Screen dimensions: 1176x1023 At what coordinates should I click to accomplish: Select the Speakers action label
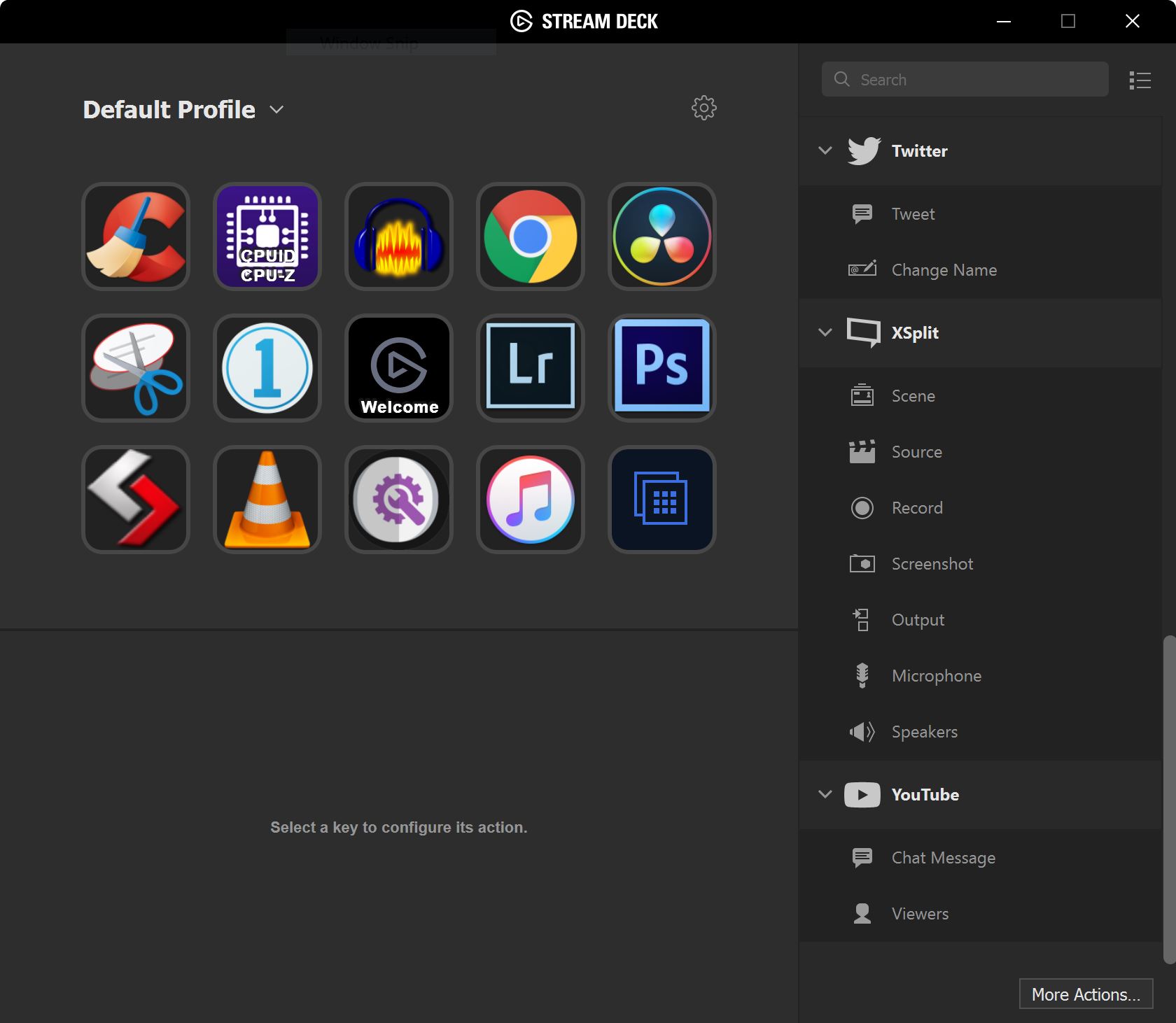click(x=925, y=732)
